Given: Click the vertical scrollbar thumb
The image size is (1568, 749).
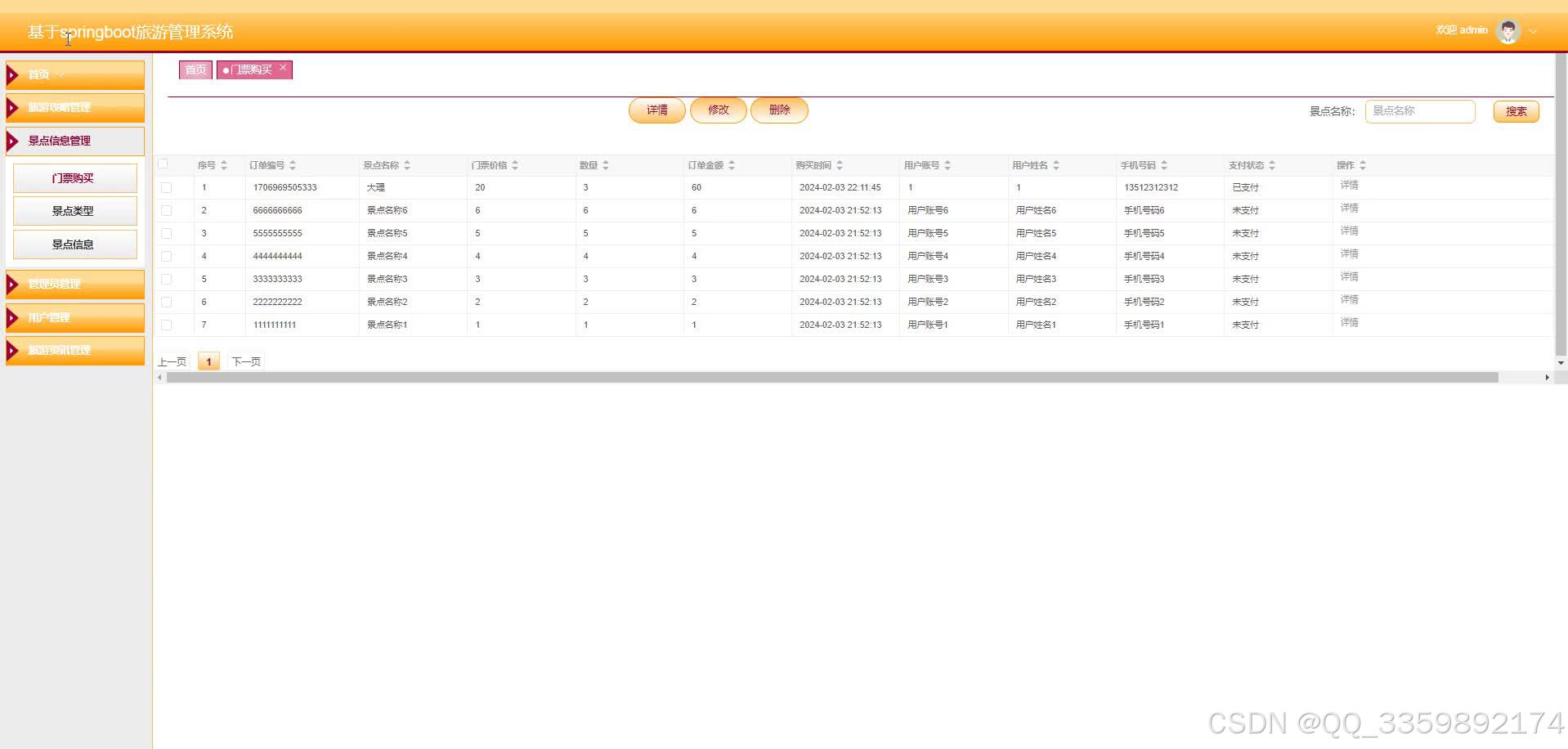Looking at the screenshot, I should (x=1561, y=204).
